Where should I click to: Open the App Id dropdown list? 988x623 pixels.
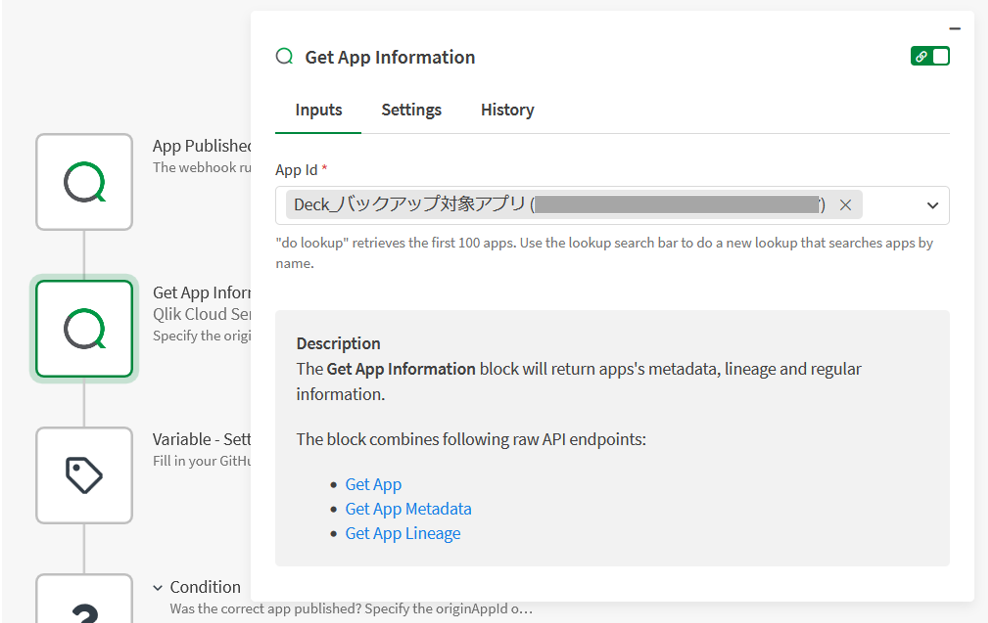(932, 204)
